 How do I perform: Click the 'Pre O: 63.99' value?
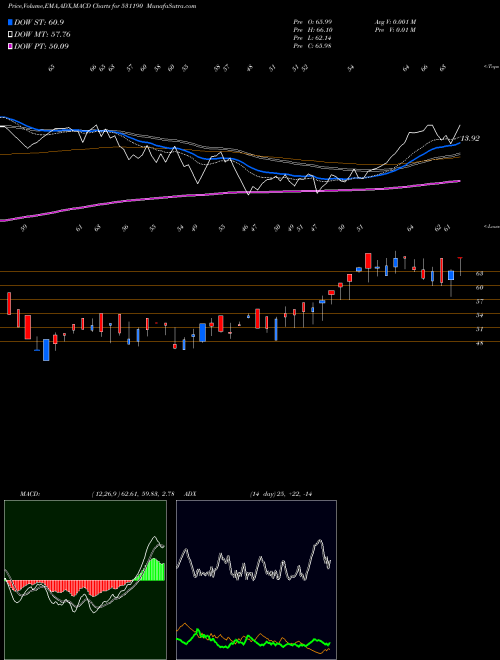click(x=313, y=22)
